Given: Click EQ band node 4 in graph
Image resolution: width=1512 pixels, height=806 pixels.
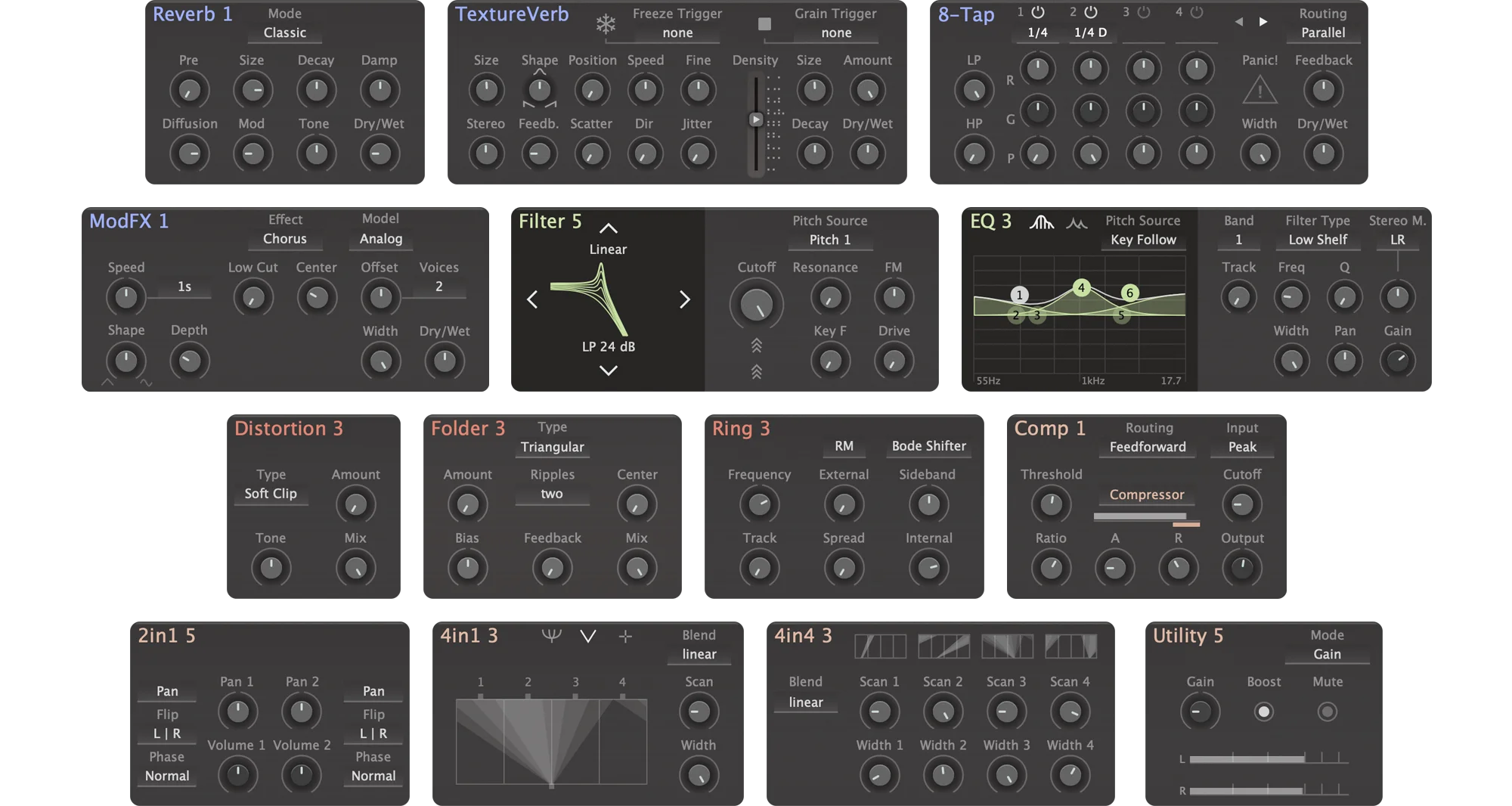Looking at the screenshot, I should [1081, 287].
